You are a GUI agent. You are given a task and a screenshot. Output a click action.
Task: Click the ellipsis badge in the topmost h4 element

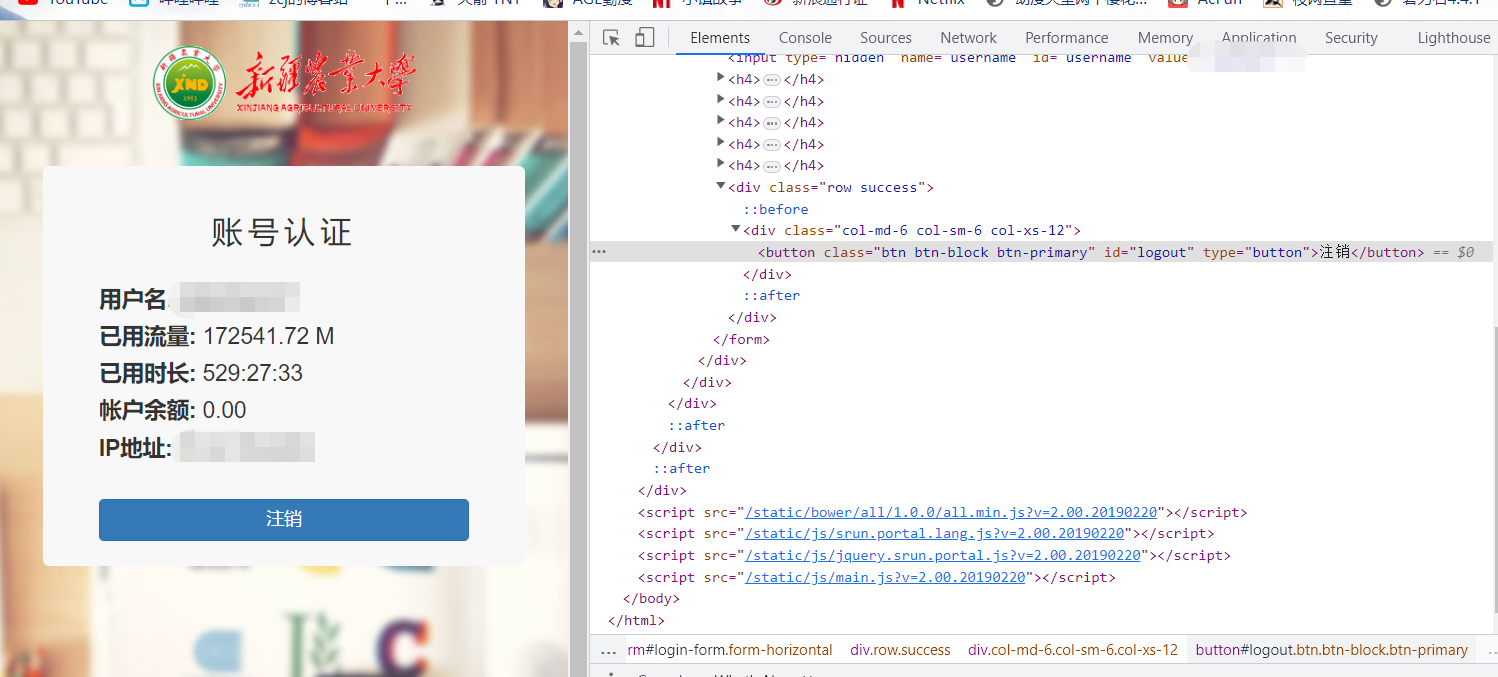tap(772, 80)
